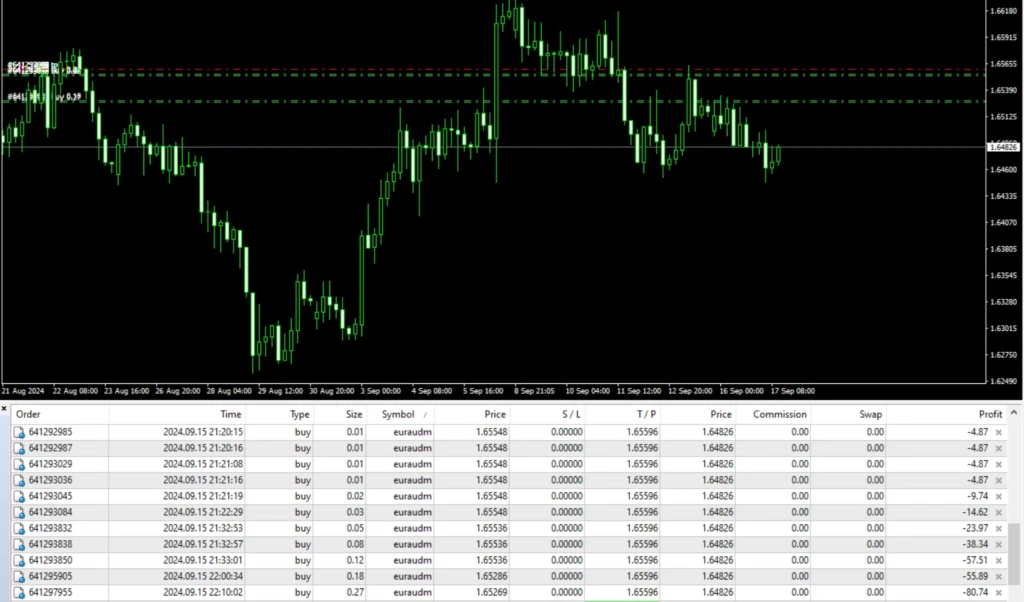Click the order icon for ticket 641293045

tap(20, 496)
